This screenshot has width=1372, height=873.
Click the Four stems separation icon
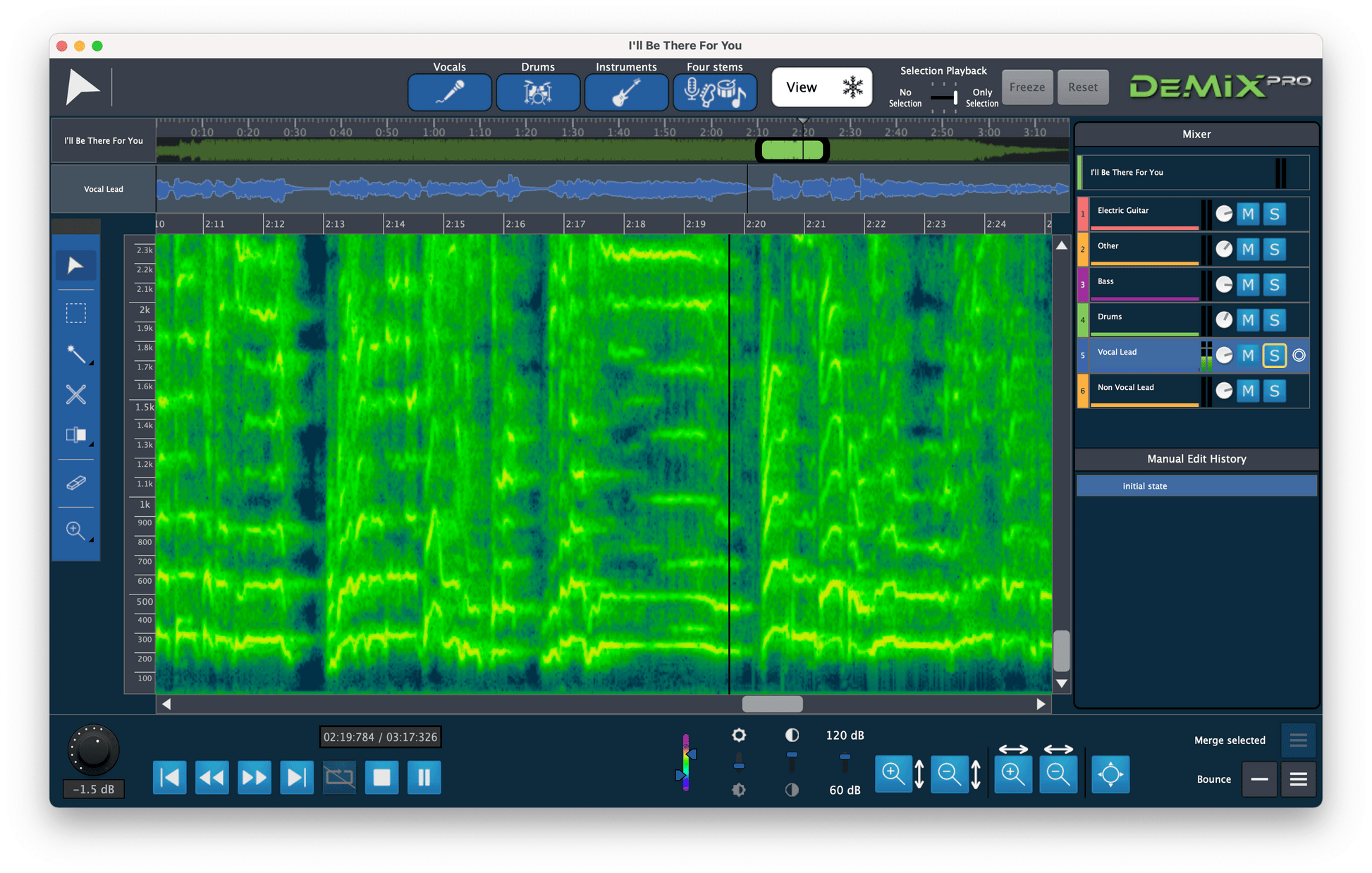(714, 92)
